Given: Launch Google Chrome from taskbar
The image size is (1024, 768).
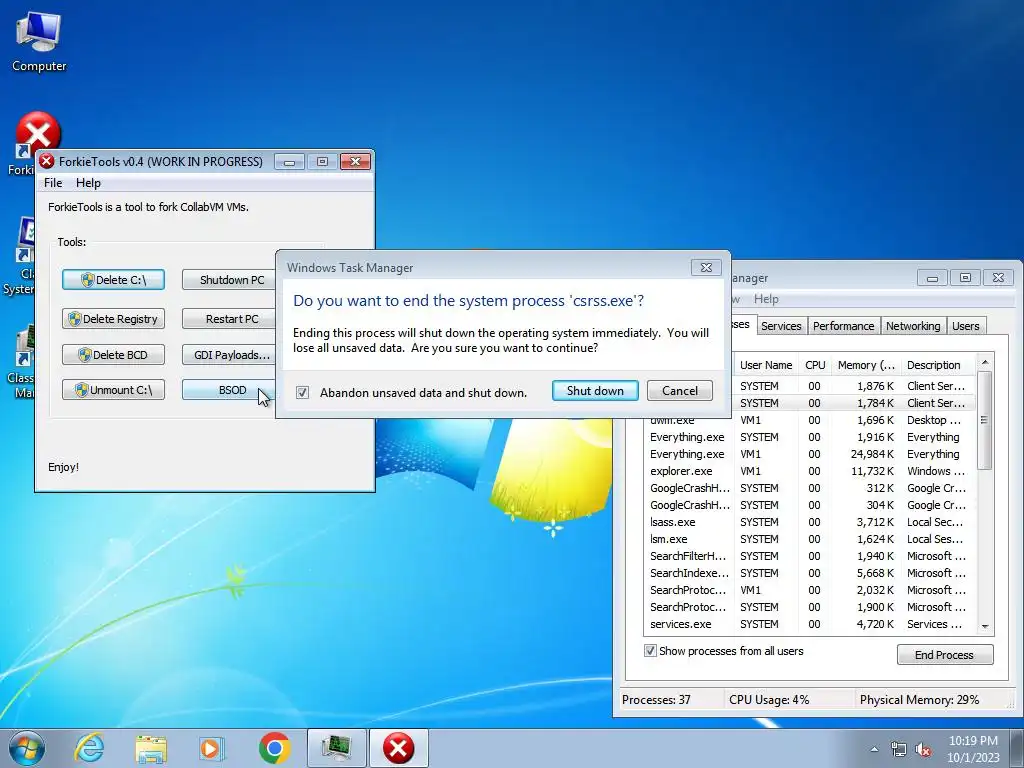Looking at the screenshot, I should coord(274,748).
